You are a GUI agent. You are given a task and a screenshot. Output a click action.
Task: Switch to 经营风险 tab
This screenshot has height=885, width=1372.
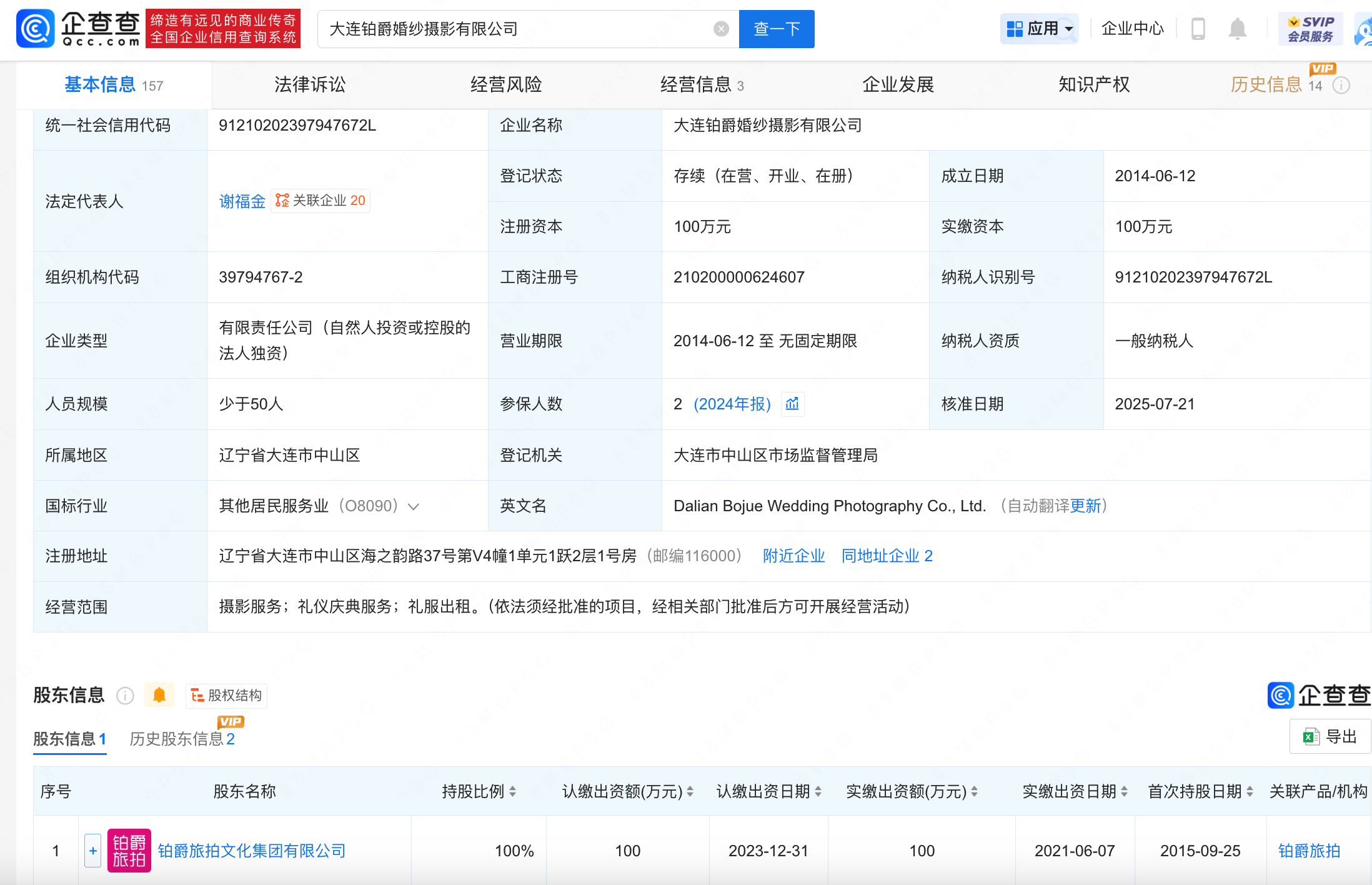[x=506, y=85]
